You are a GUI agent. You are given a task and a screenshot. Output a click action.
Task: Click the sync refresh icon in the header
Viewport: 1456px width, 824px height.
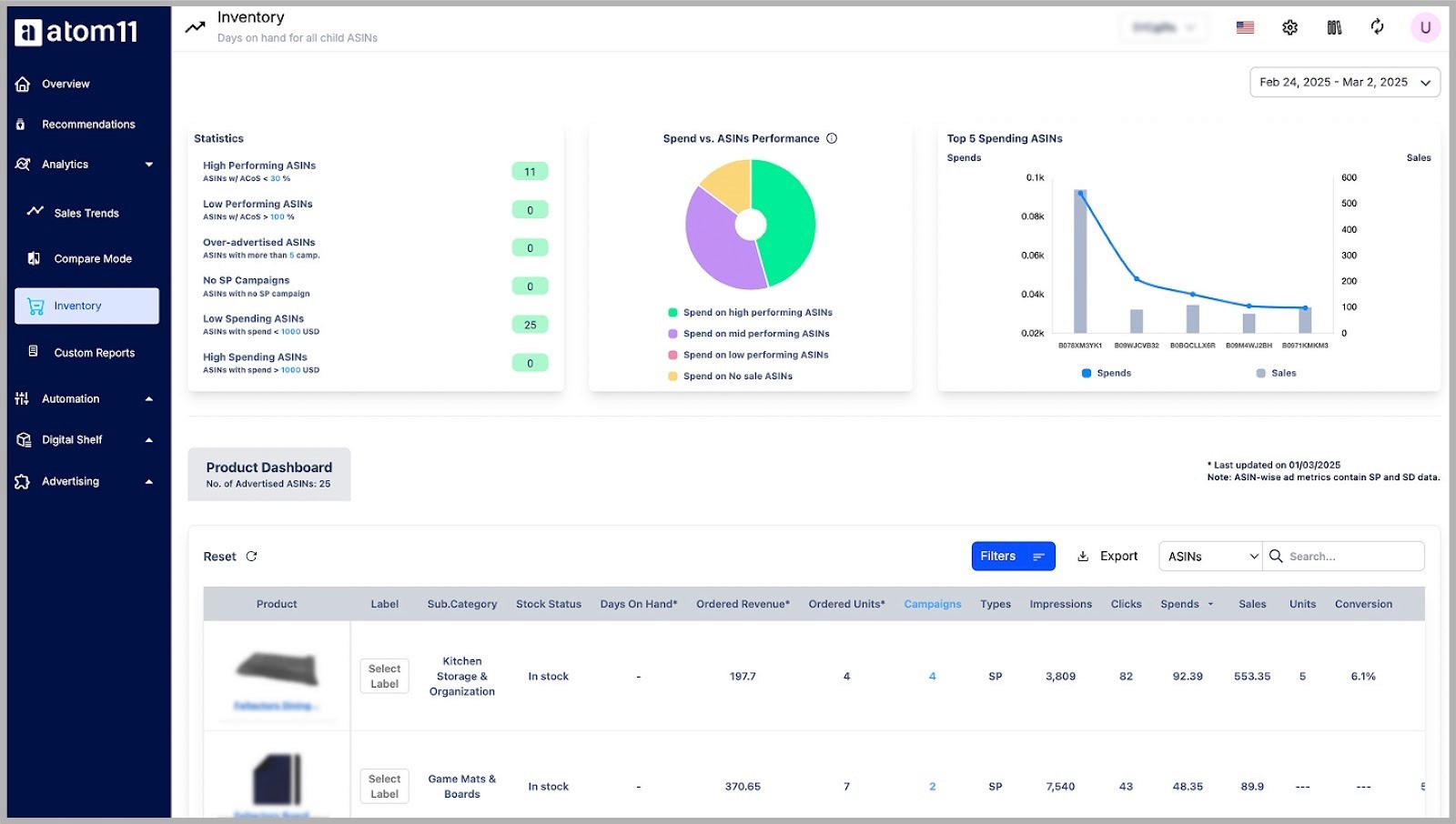pyautogui.click(x=1377, y=27)
